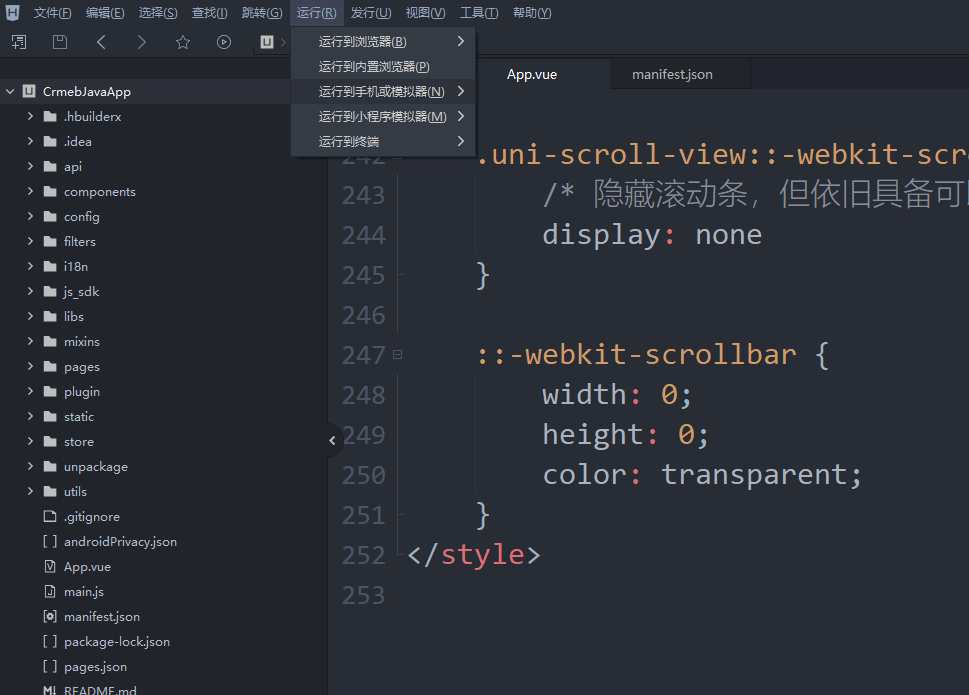Expand the .idea folder

point(30,141)
